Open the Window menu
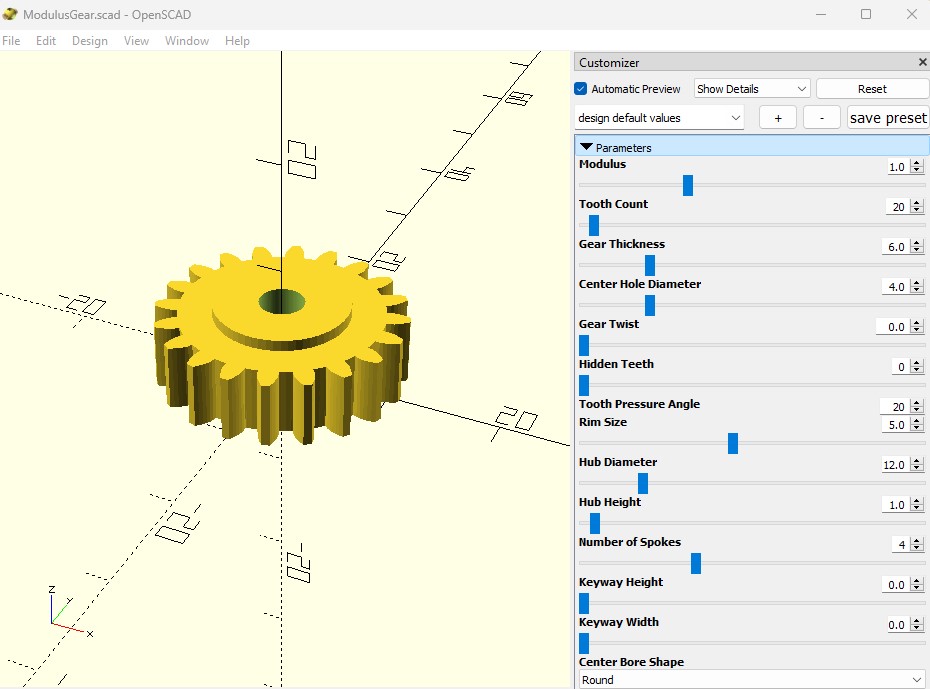The width and height of the screenshot is (930, 689). 186,41
